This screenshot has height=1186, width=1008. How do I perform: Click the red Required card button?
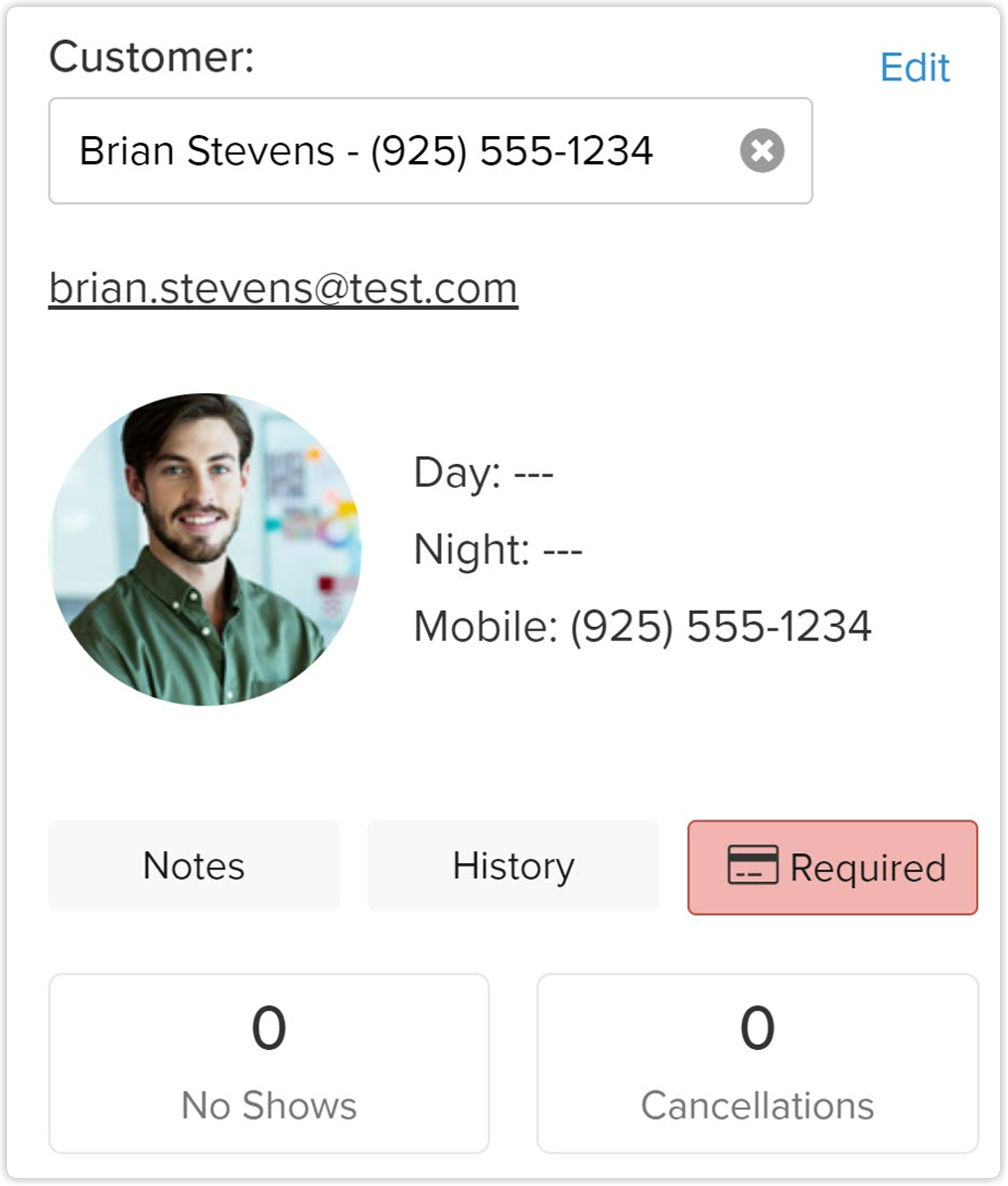832,867
